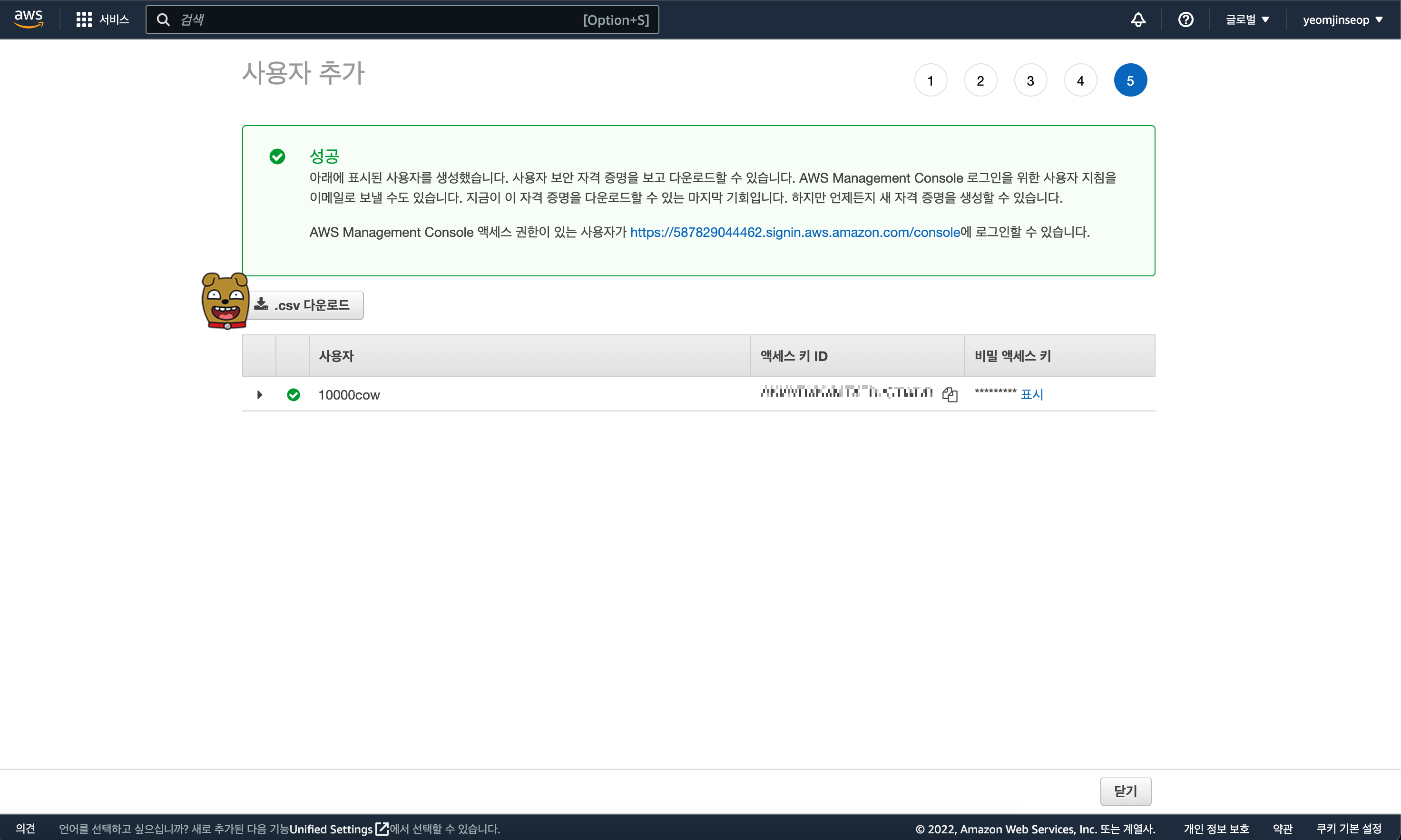Open the 글로벌 region dropdown
This screenshot has width=1401, height=840.
[x=1247, y=20]
